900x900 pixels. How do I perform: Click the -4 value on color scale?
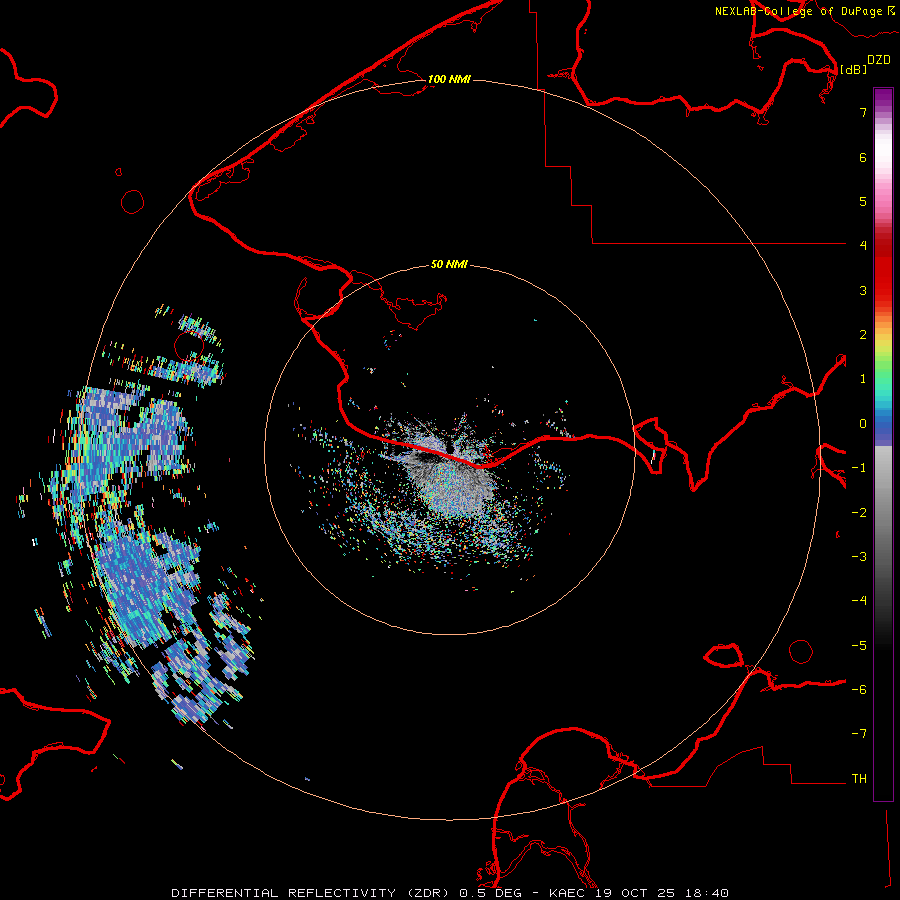coord(859,600)
